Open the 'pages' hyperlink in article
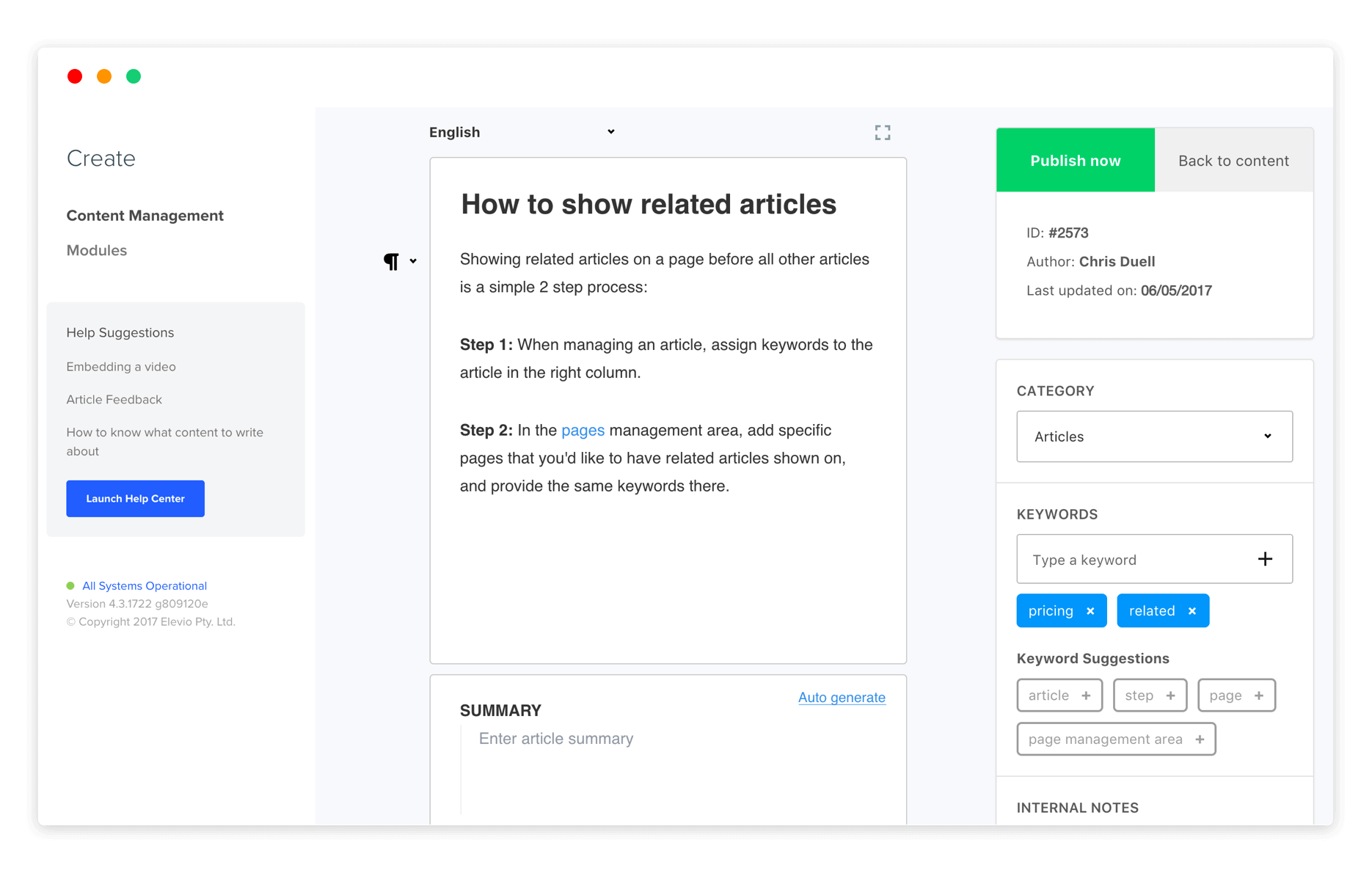1372x873 pixels. coord(583,431)
